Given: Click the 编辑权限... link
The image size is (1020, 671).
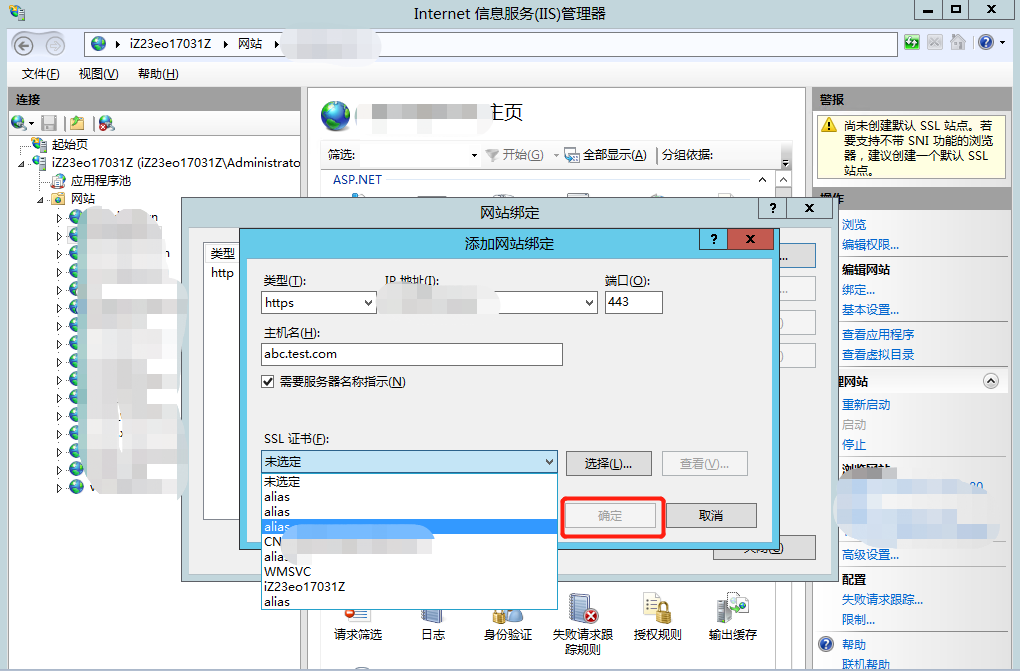Looking at the screenshot, I should (870, 245).
